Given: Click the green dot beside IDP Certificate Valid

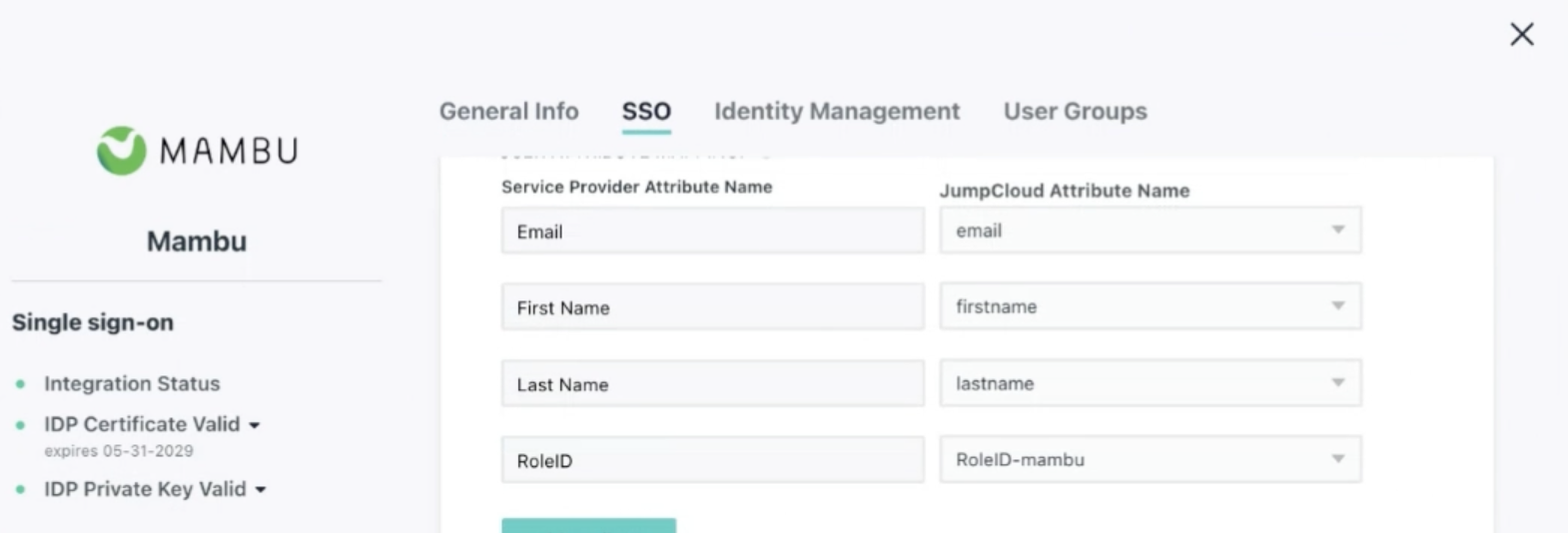Looking at the screenshot, I should point(21,425).
